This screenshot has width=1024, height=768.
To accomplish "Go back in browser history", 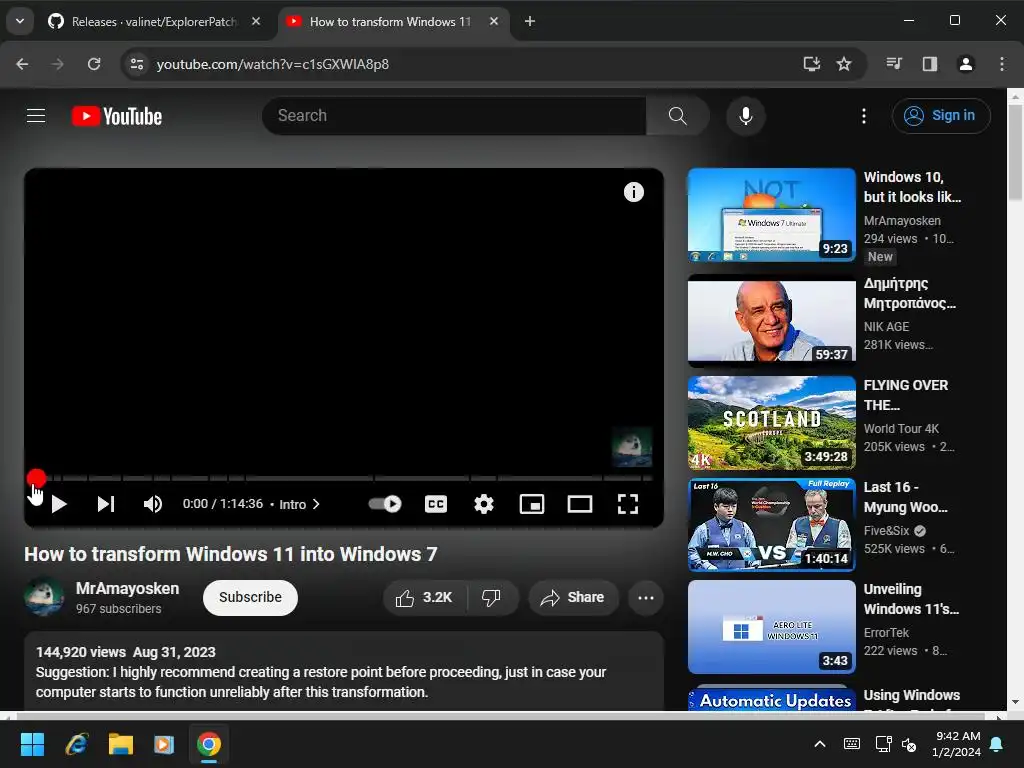I will coord(22,64).
